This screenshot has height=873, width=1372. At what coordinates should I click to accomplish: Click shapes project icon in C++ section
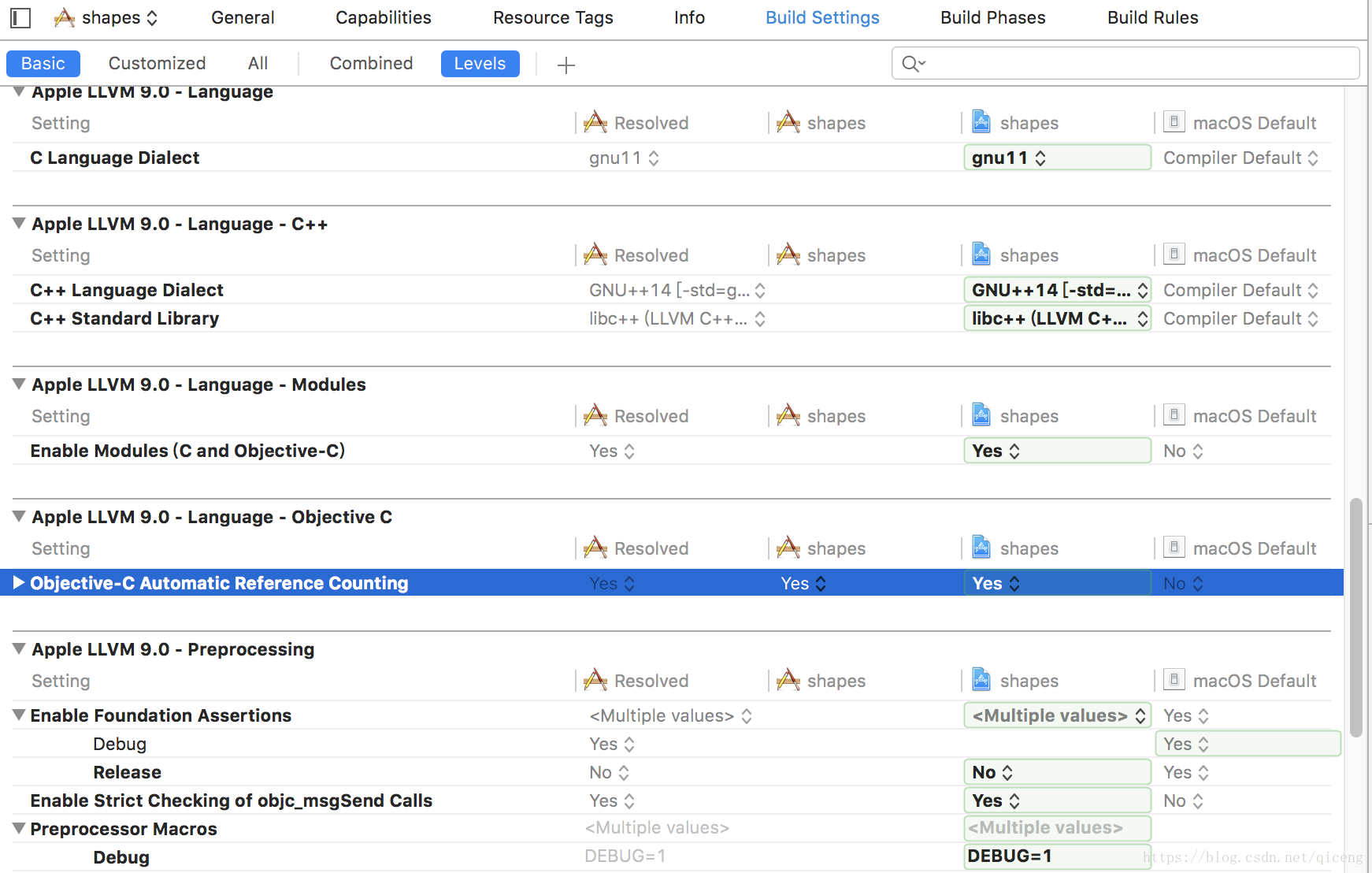(981, 254)
